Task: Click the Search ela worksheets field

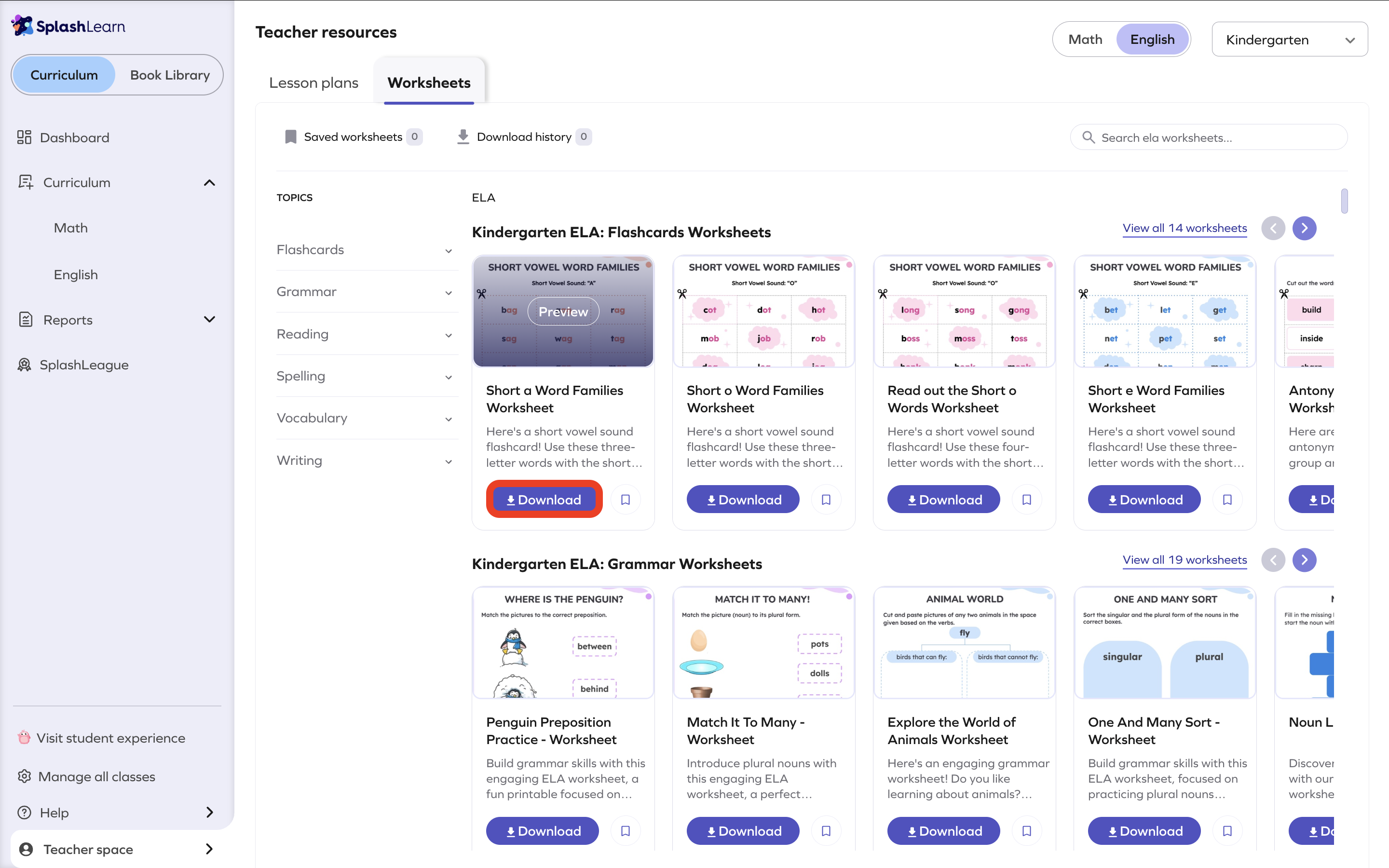Action: click(x=1209, y=137)
